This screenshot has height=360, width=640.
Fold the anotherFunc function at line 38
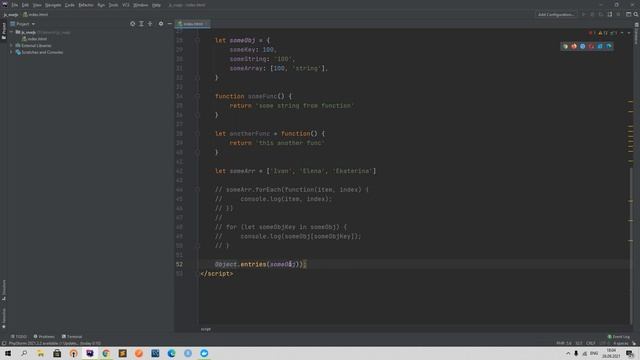(197, 133)
